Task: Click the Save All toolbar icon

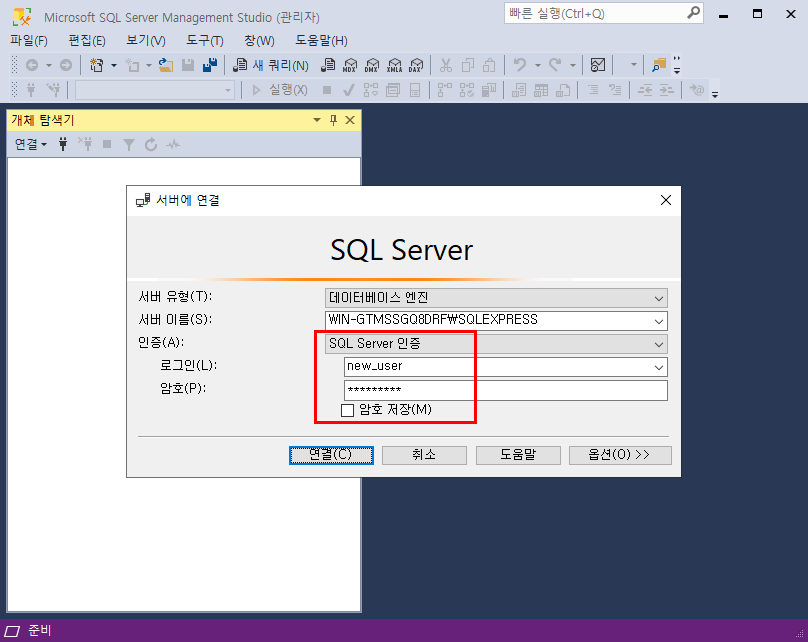Action: (210, 65)
